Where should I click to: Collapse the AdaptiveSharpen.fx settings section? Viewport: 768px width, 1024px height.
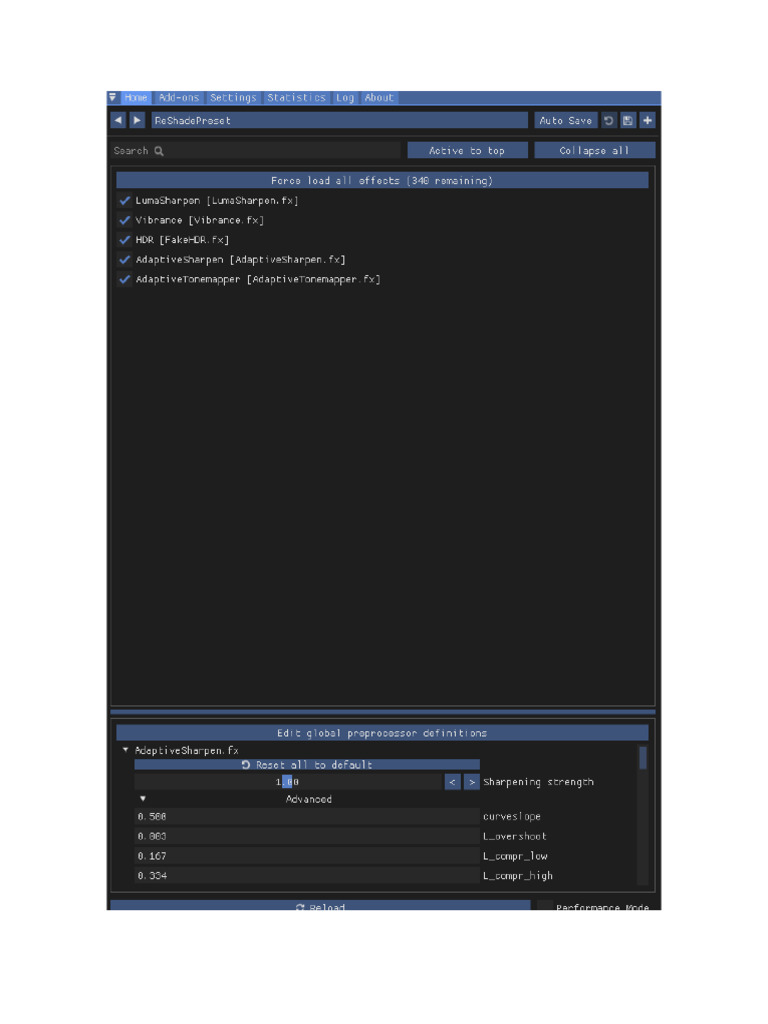(125, 750)
